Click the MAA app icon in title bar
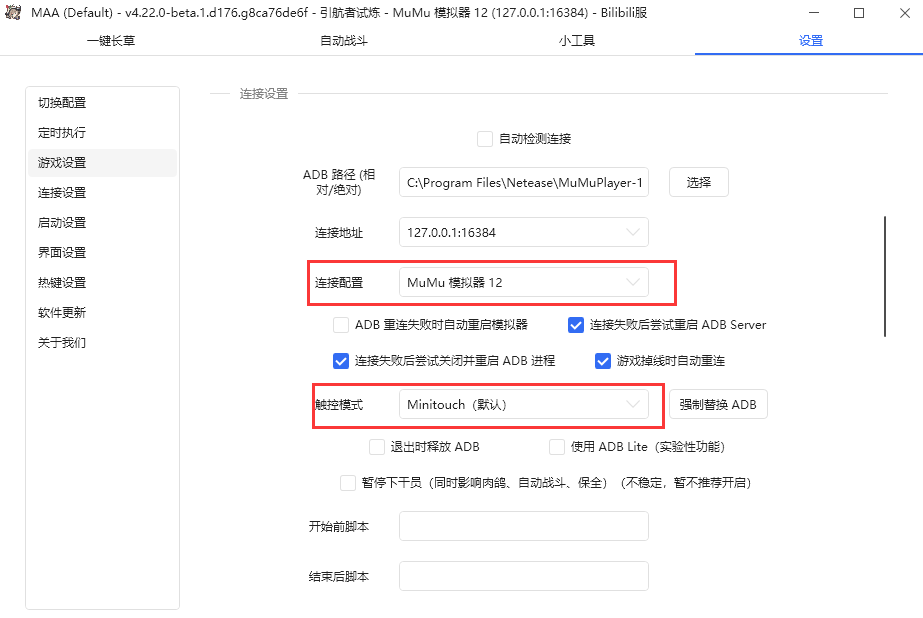This screenshot has width=923, height=618. (x=14, y=13)
